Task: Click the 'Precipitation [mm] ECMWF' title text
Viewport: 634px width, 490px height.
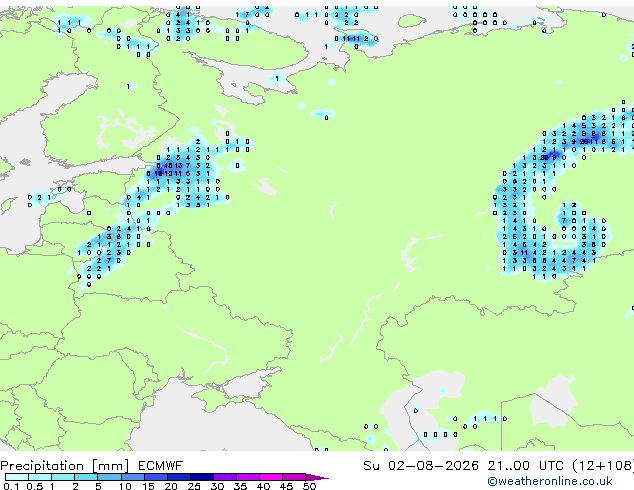Action: 92,466
